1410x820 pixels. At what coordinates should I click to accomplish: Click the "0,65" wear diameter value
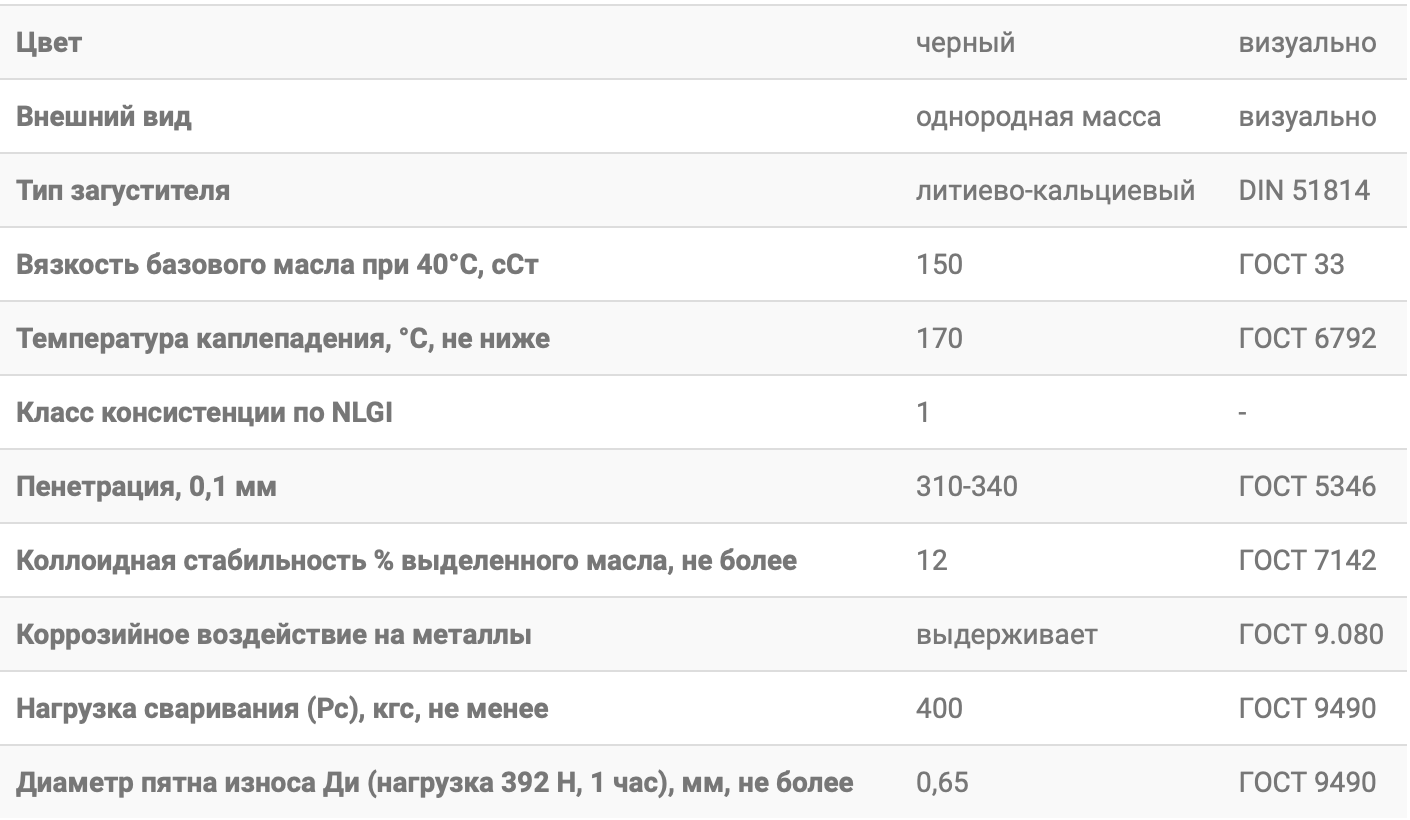pos(942,782)
